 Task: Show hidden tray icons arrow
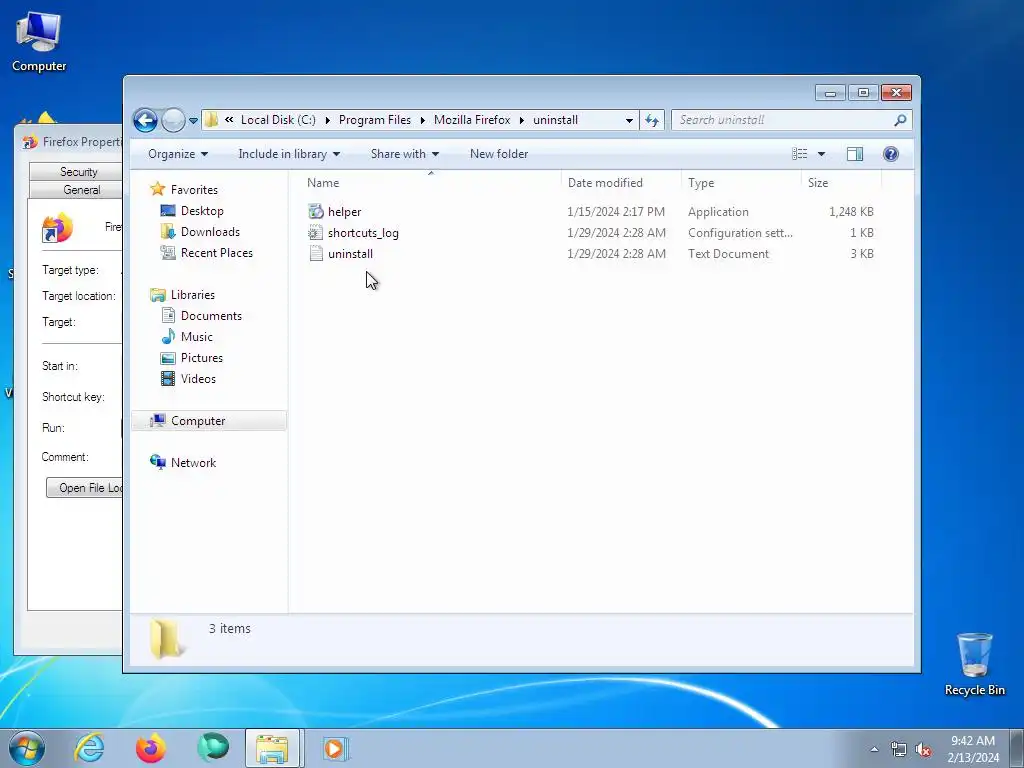(x=874, y=749)
